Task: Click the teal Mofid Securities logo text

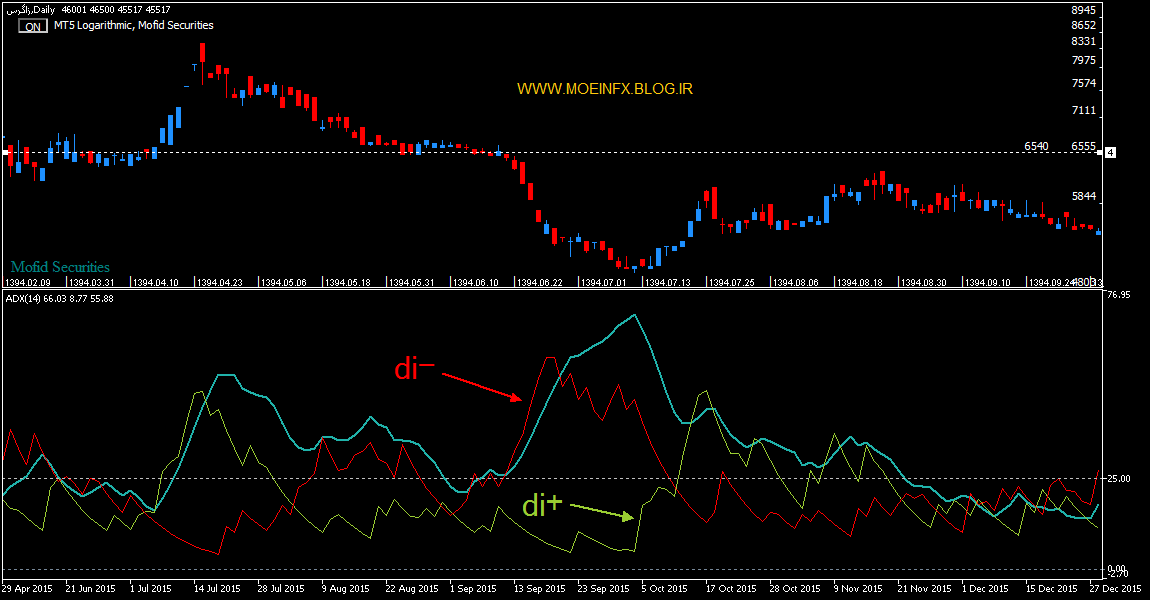Action: (x=60, y=267)
